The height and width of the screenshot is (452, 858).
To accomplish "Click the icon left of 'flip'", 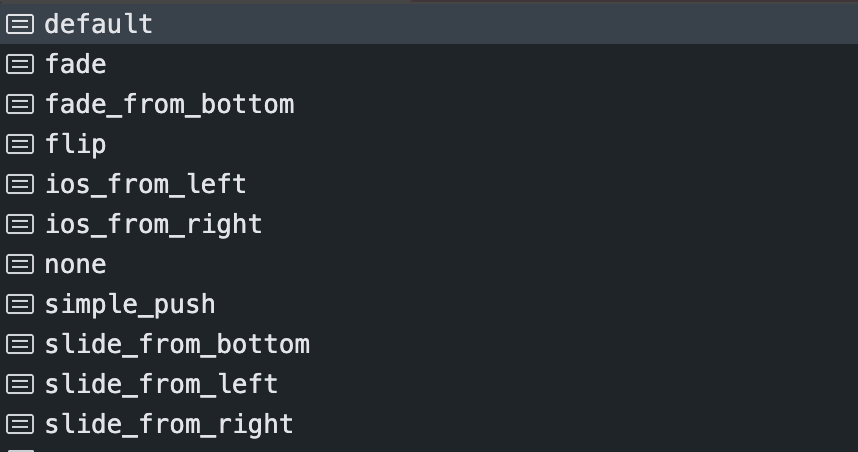I will click(x=20, y=144).
